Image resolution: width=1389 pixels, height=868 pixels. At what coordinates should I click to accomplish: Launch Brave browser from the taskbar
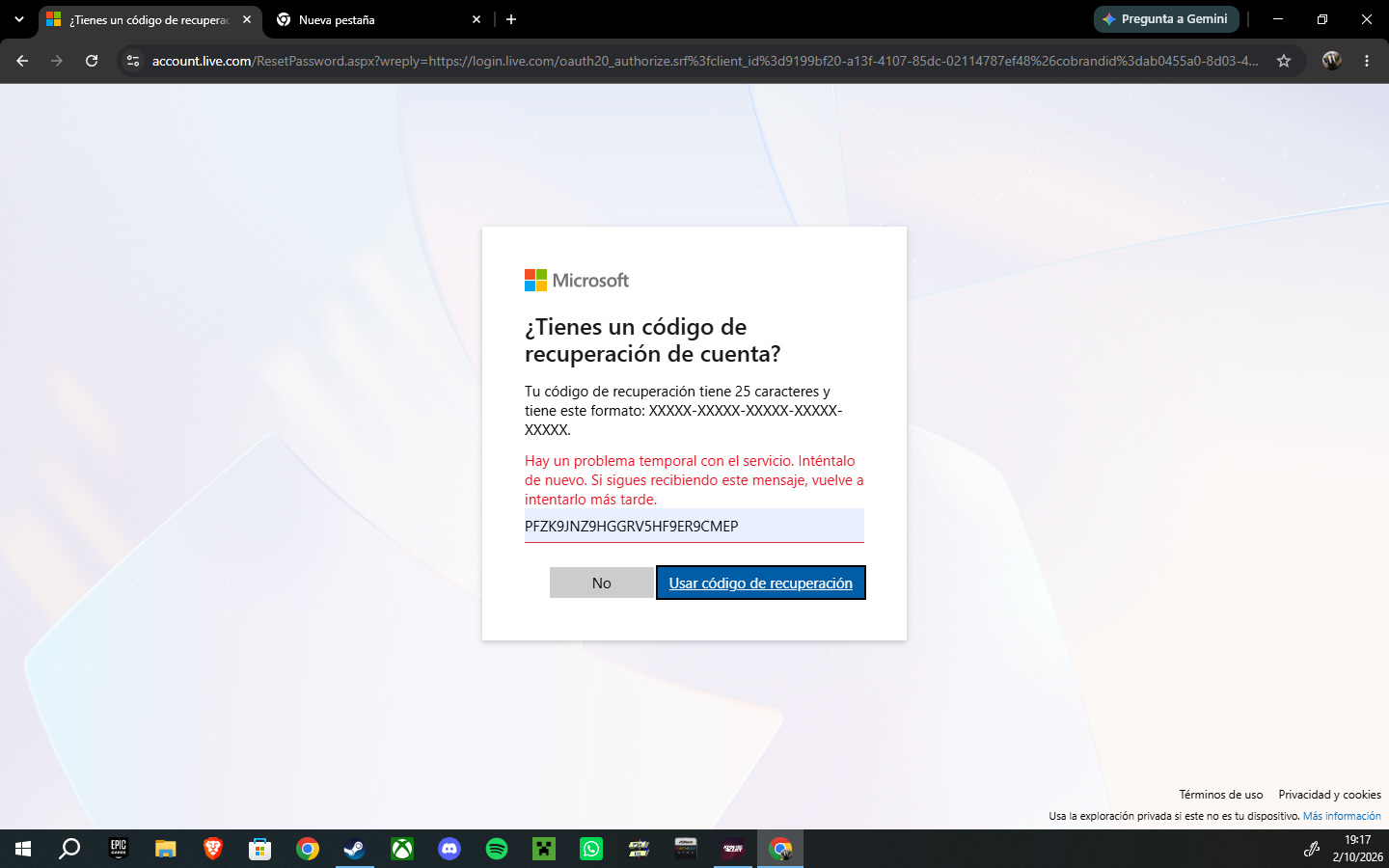coord(213,849)
